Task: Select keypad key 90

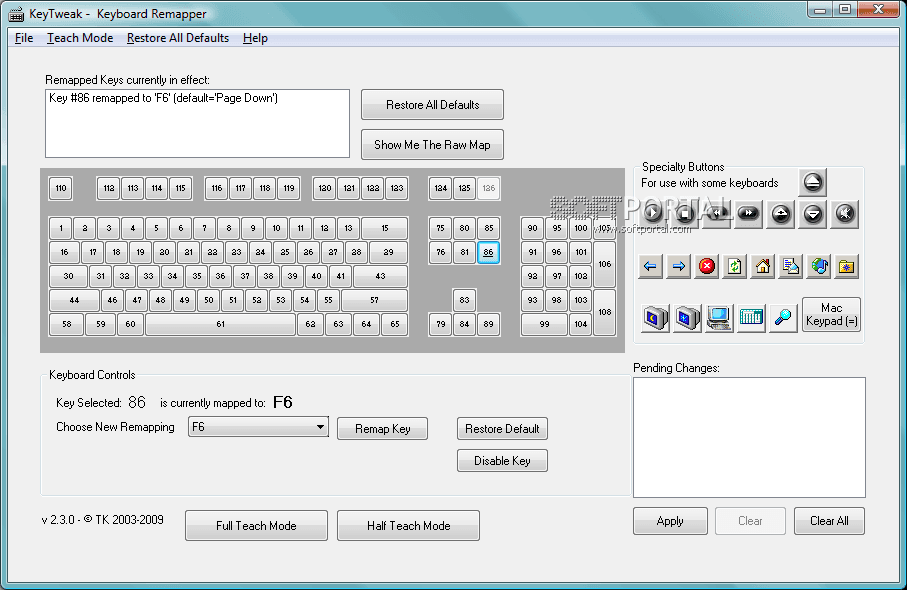Action: (x=532, y=228)
